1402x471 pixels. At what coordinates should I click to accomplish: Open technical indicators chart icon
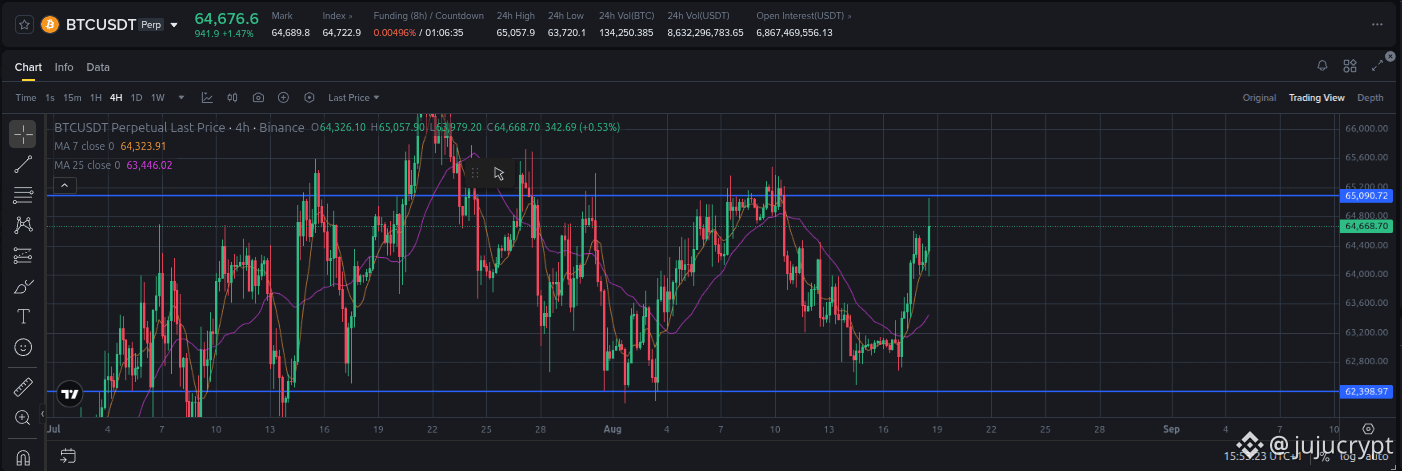coord(207,97)
